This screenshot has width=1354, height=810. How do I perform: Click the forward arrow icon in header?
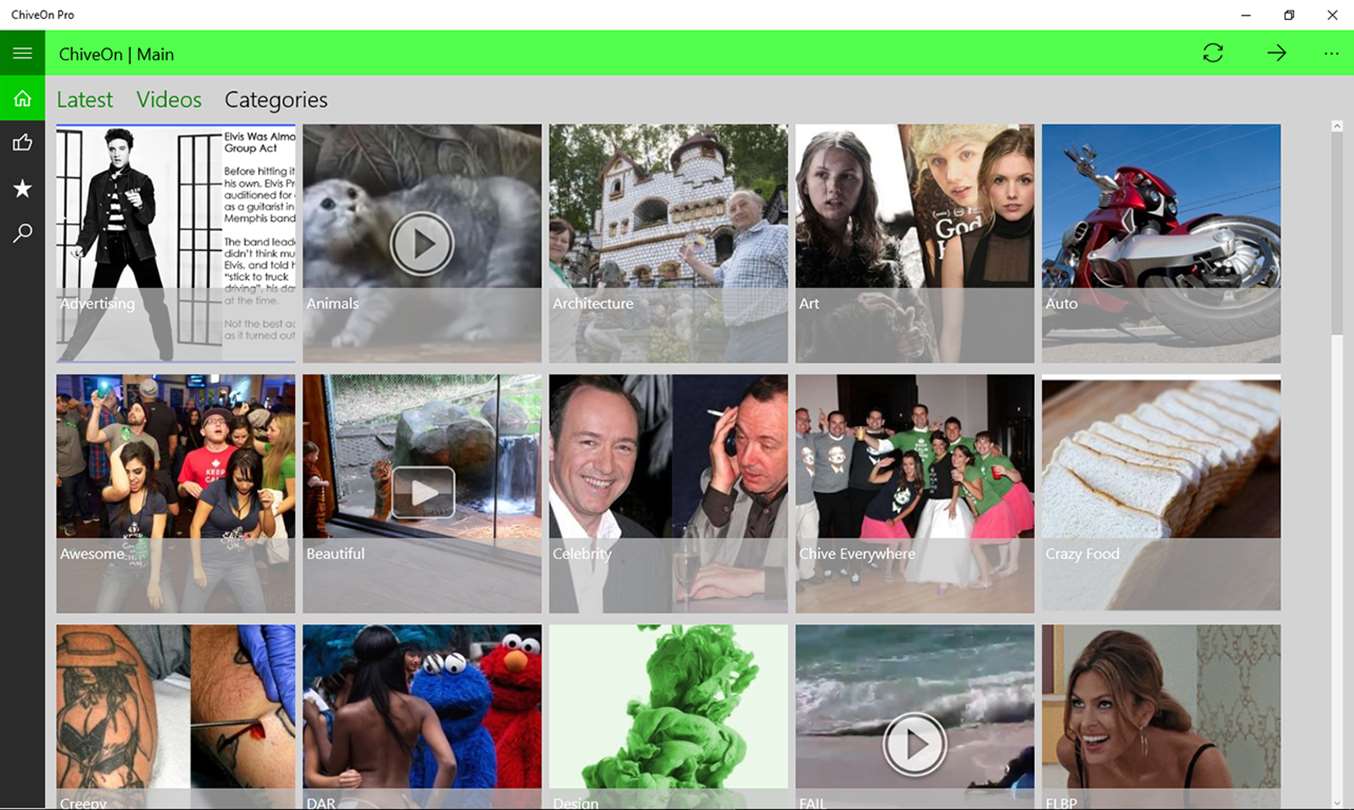[x=1277, y=53]
